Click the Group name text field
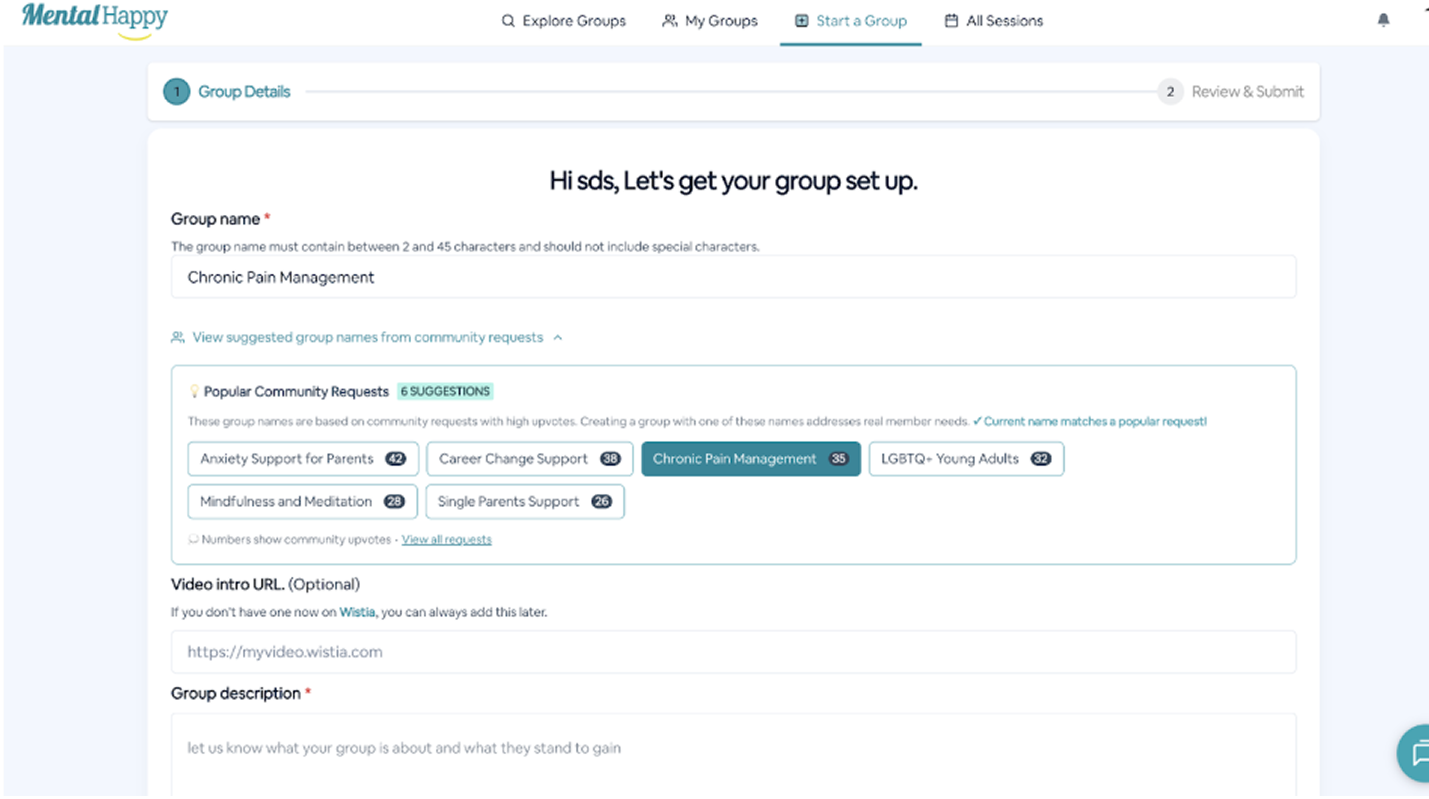 [733, 277]
